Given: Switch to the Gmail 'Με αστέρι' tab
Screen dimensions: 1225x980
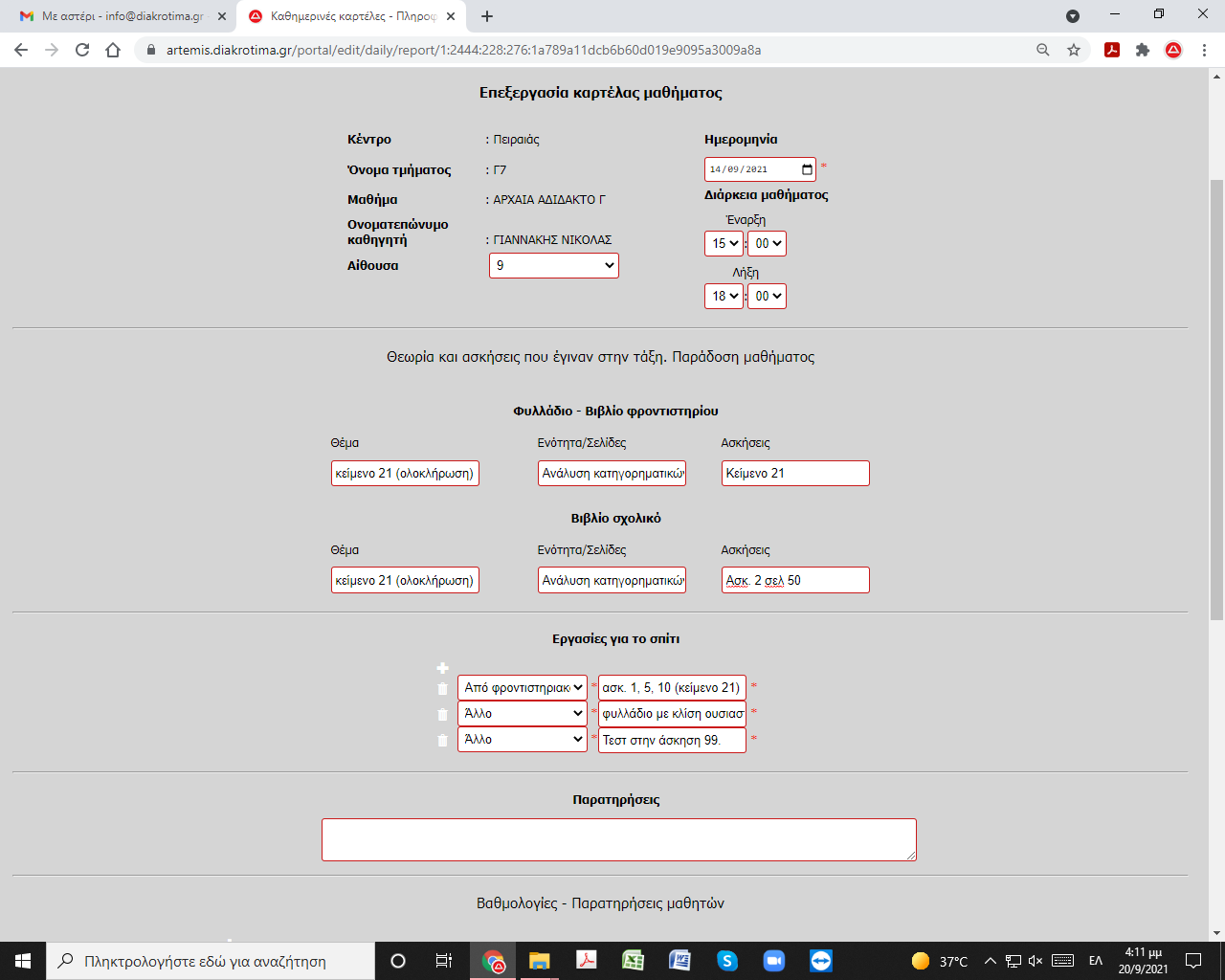Looking at the screenshot, I should tap(113, 16).
